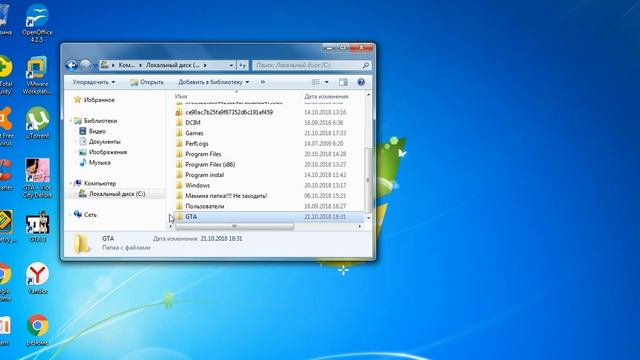
Task: Open the uTorrent desktop shortcut
Action: coord(37,123)
